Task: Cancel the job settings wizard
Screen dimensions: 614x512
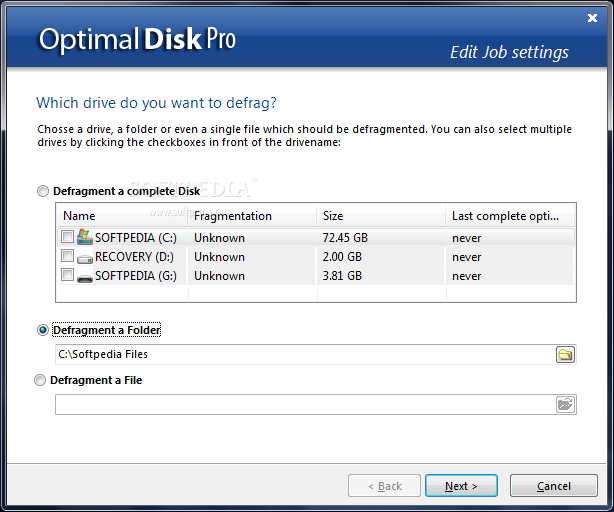Action: click(x=554, y=486)
